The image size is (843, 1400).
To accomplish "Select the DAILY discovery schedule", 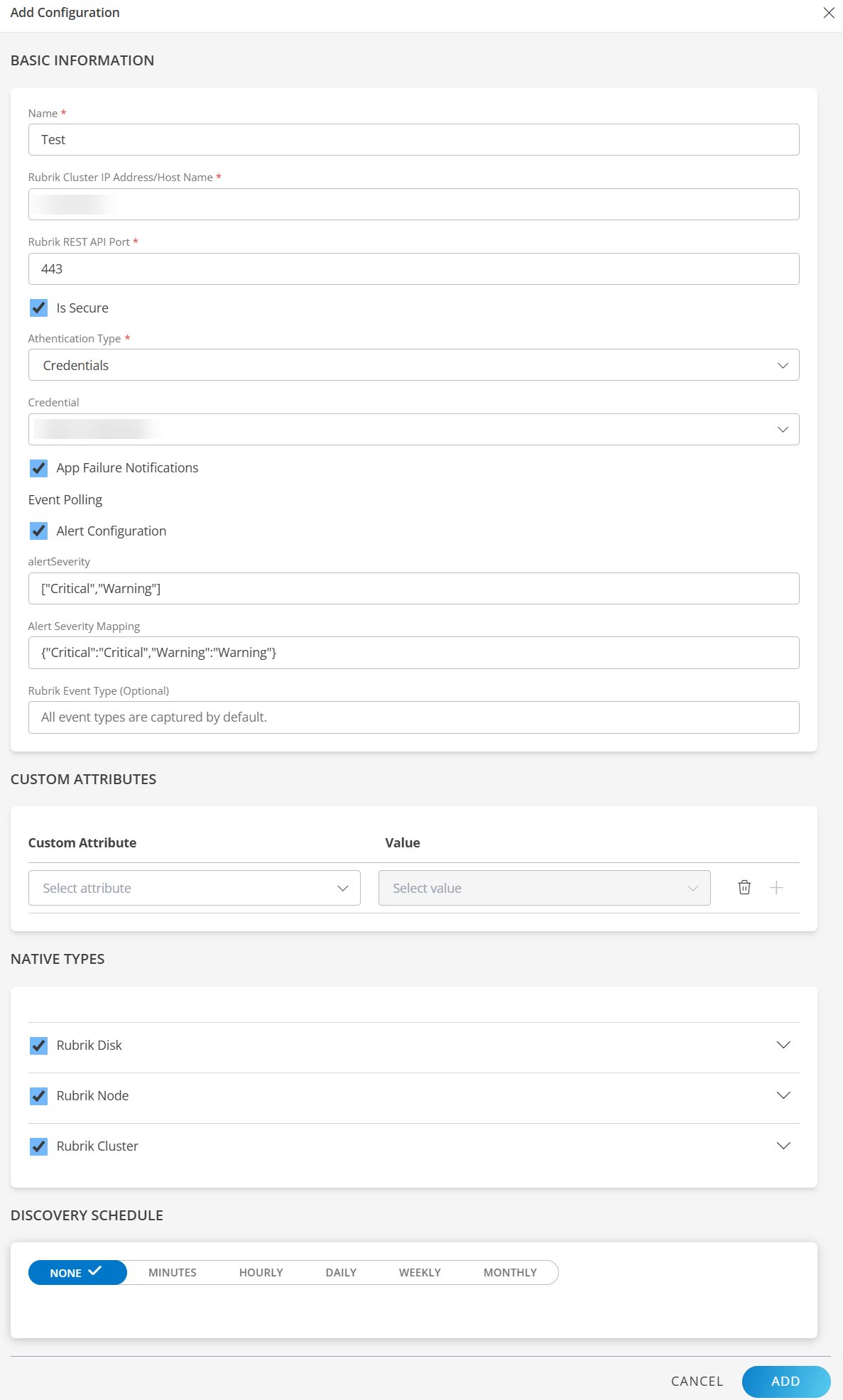I will (341, 1272).
